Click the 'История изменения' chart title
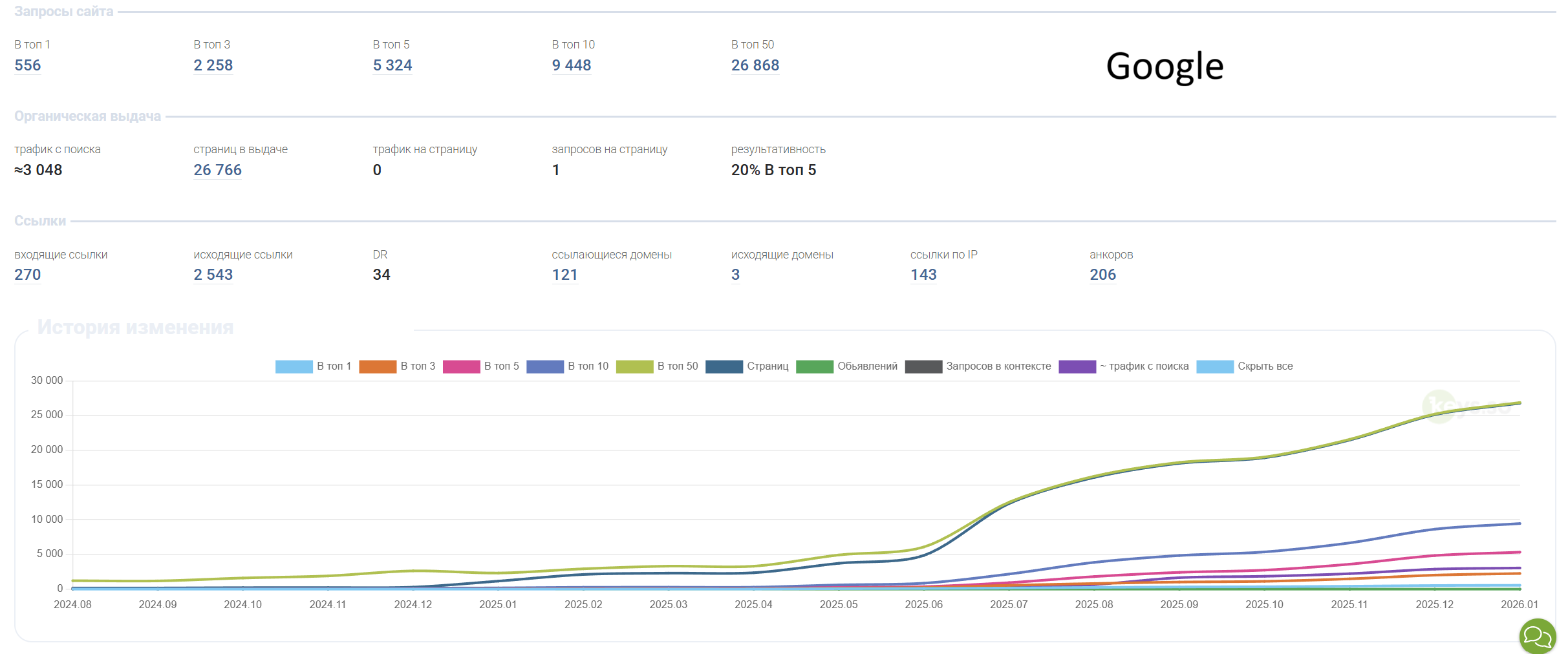The height and width of the screenshot is (654, 1568). coord(135,327)
